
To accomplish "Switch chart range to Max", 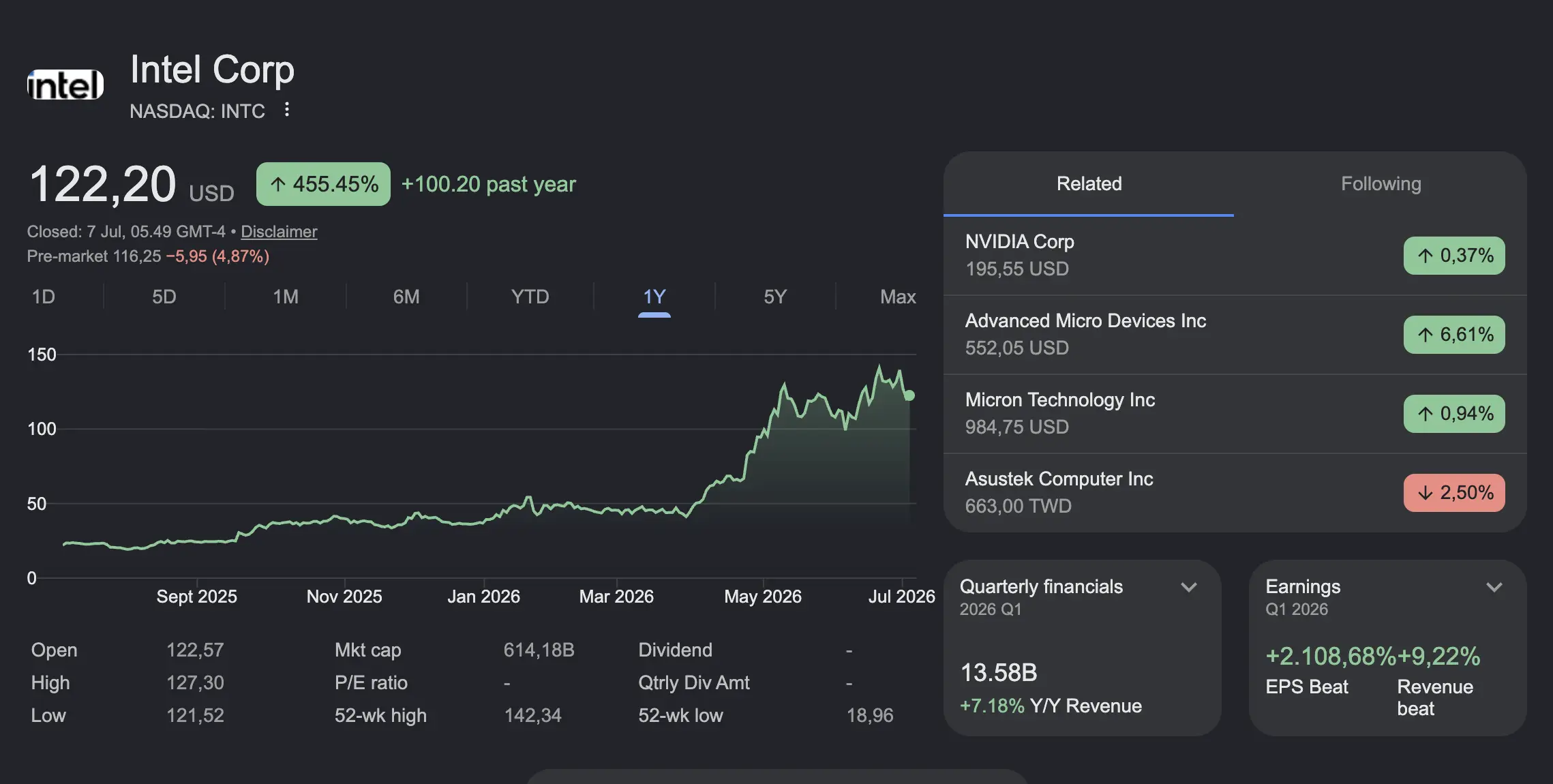I will point(898,297).
